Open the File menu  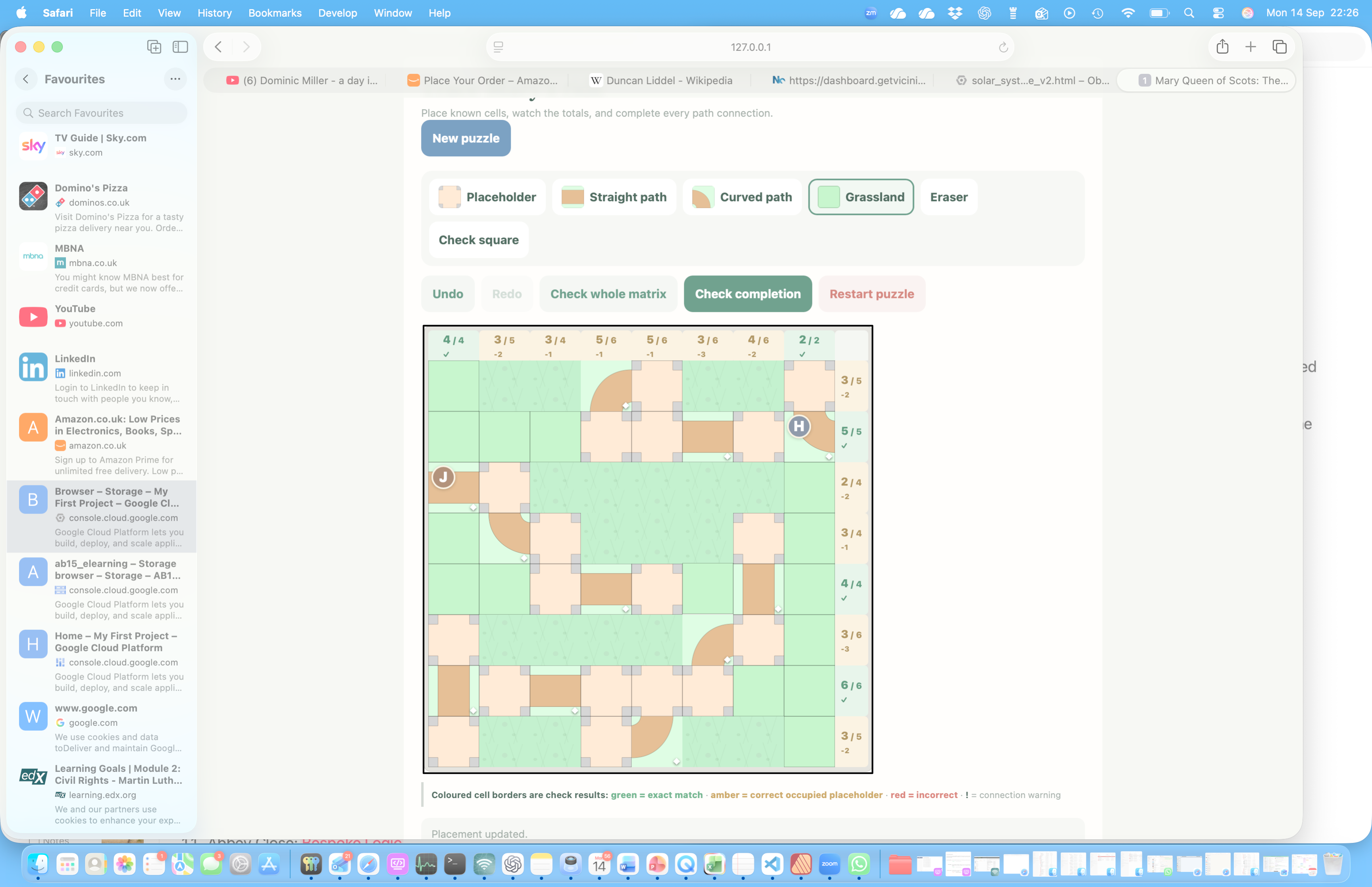pos(97,13)
